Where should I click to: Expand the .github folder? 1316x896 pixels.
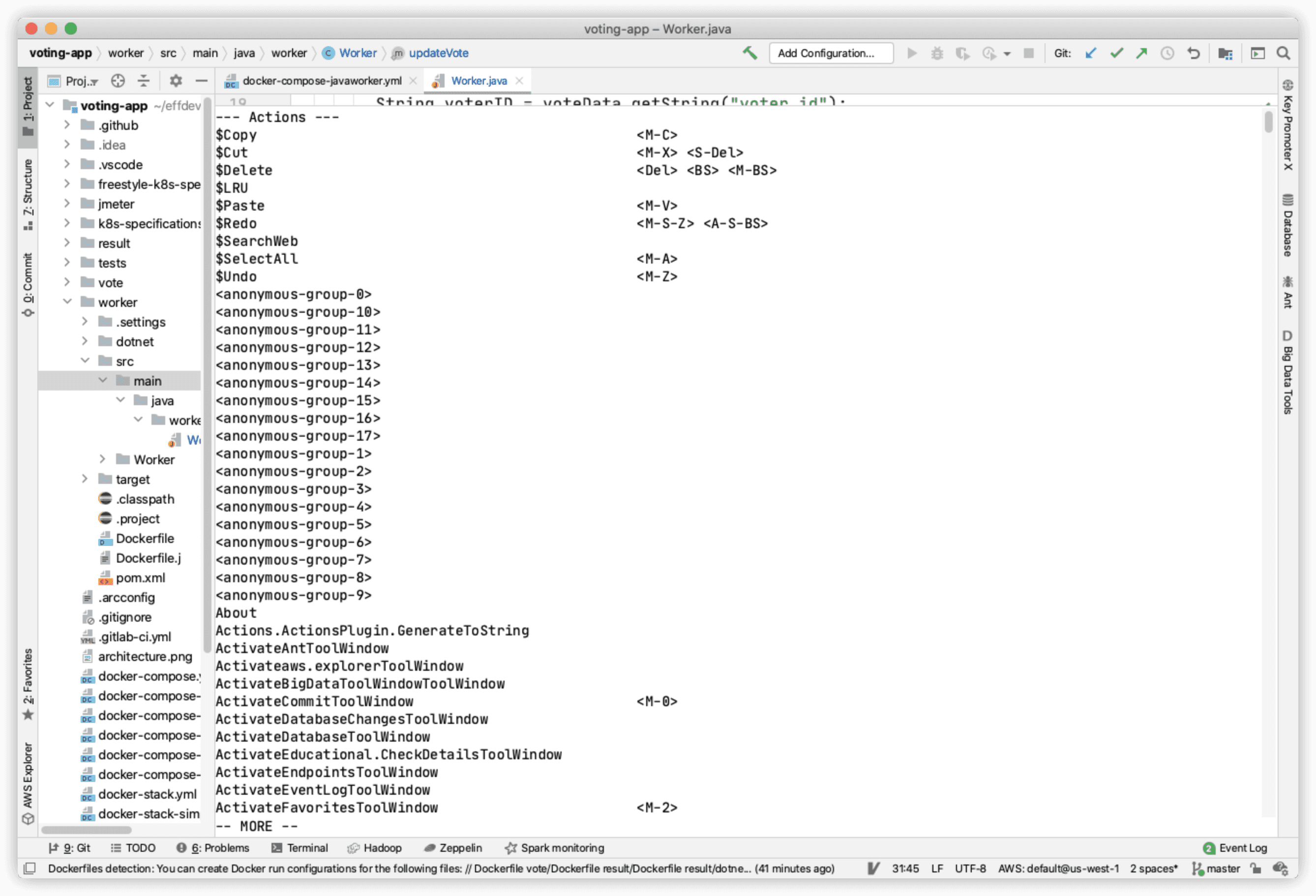[67, 125]
